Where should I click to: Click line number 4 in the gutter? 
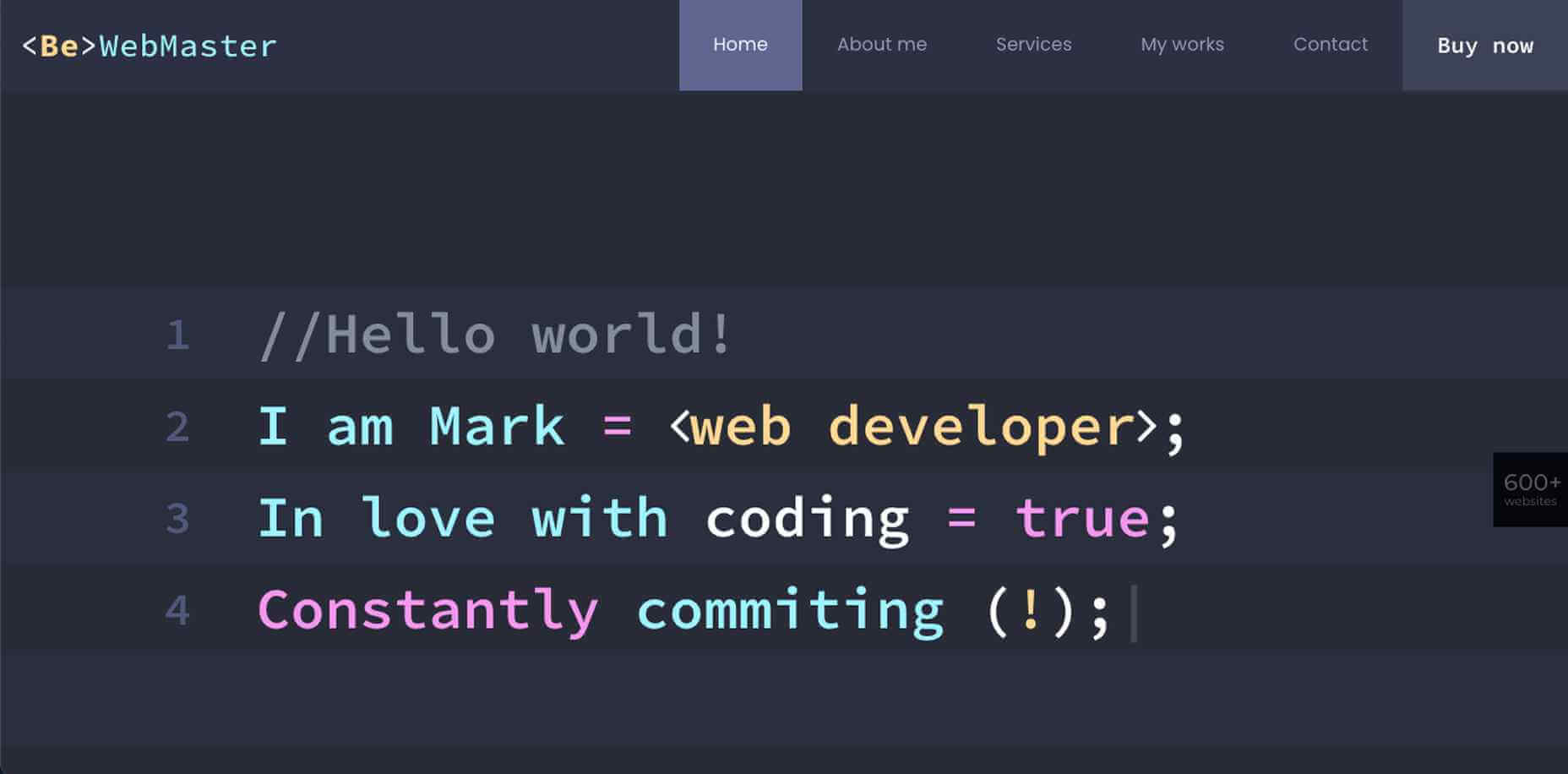coord(177,610)
